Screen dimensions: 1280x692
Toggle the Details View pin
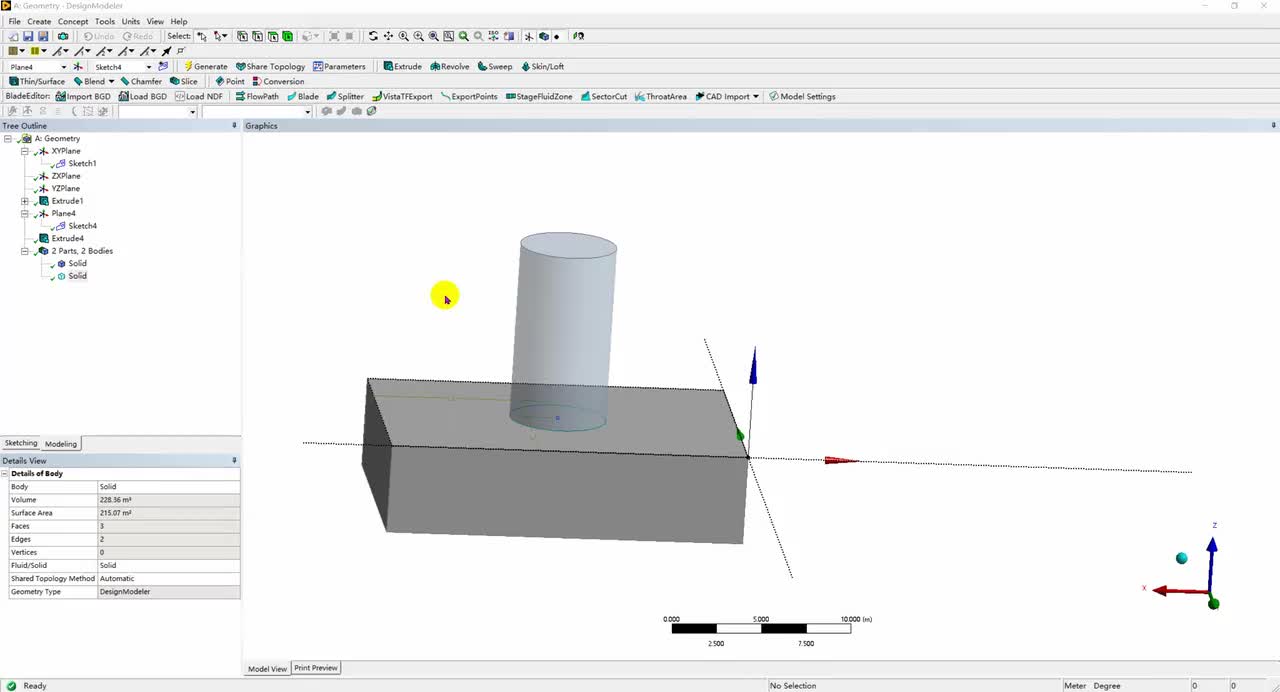coord(235,461)
